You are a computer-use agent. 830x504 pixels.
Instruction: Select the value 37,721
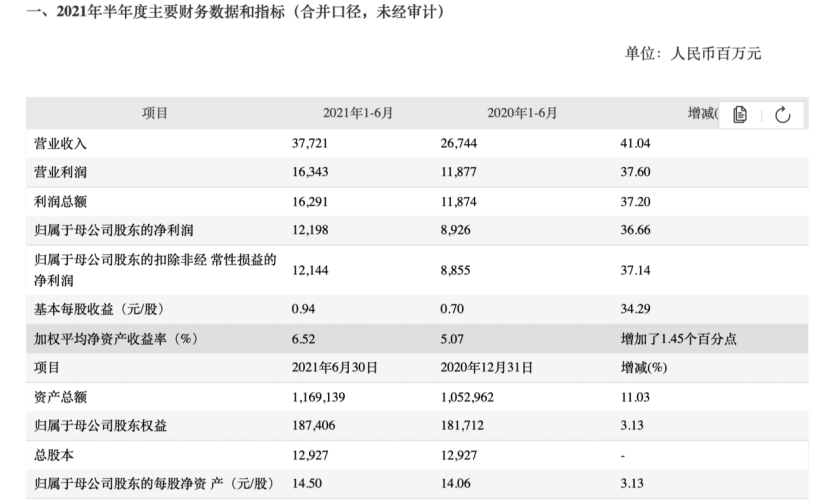[x=310, y=143]
